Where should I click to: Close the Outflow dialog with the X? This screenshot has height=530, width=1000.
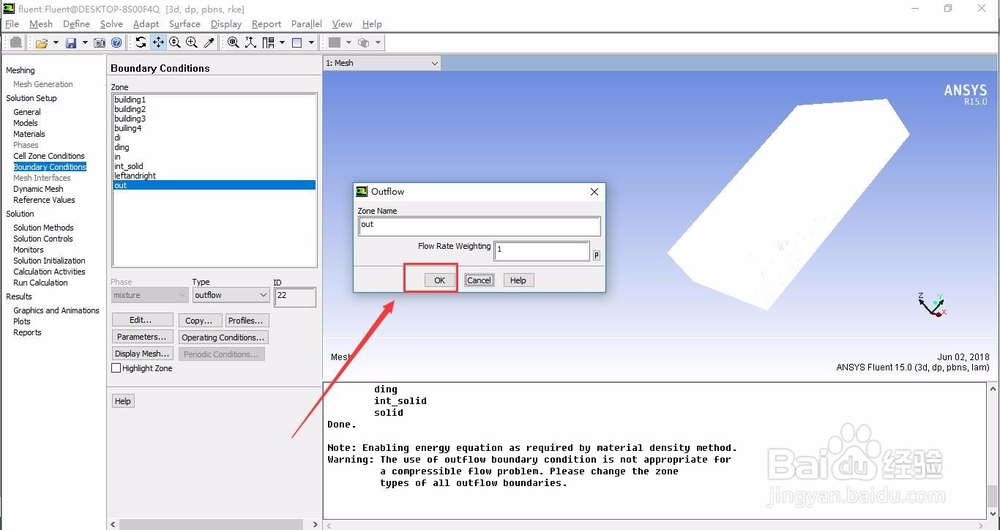(x=594, y=191)
